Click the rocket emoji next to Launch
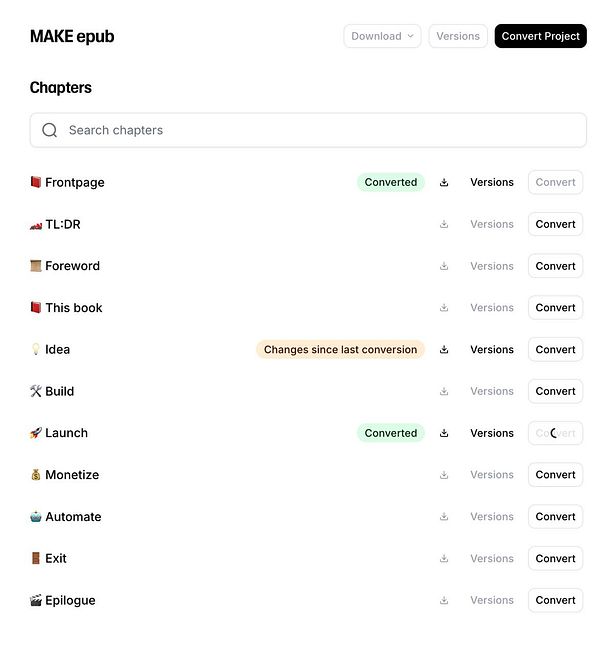Viewport: 600px width, 655px height. (x=36, y=433)
